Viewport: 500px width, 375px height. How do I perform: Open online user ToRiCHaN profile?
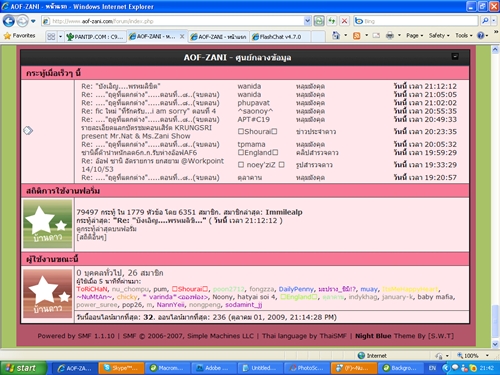pyautogui.click(x=92, y=289)
